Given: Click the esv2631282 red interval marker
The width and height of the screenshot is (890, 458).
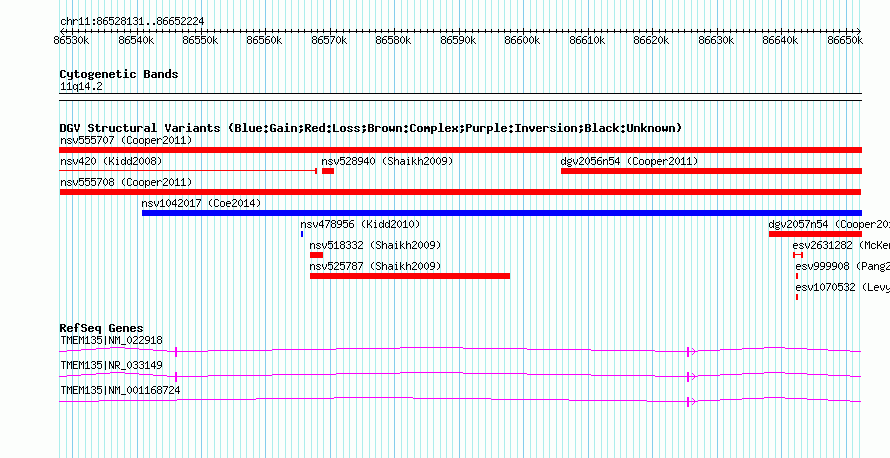Looking at the screenshot, I should (798, 255).
